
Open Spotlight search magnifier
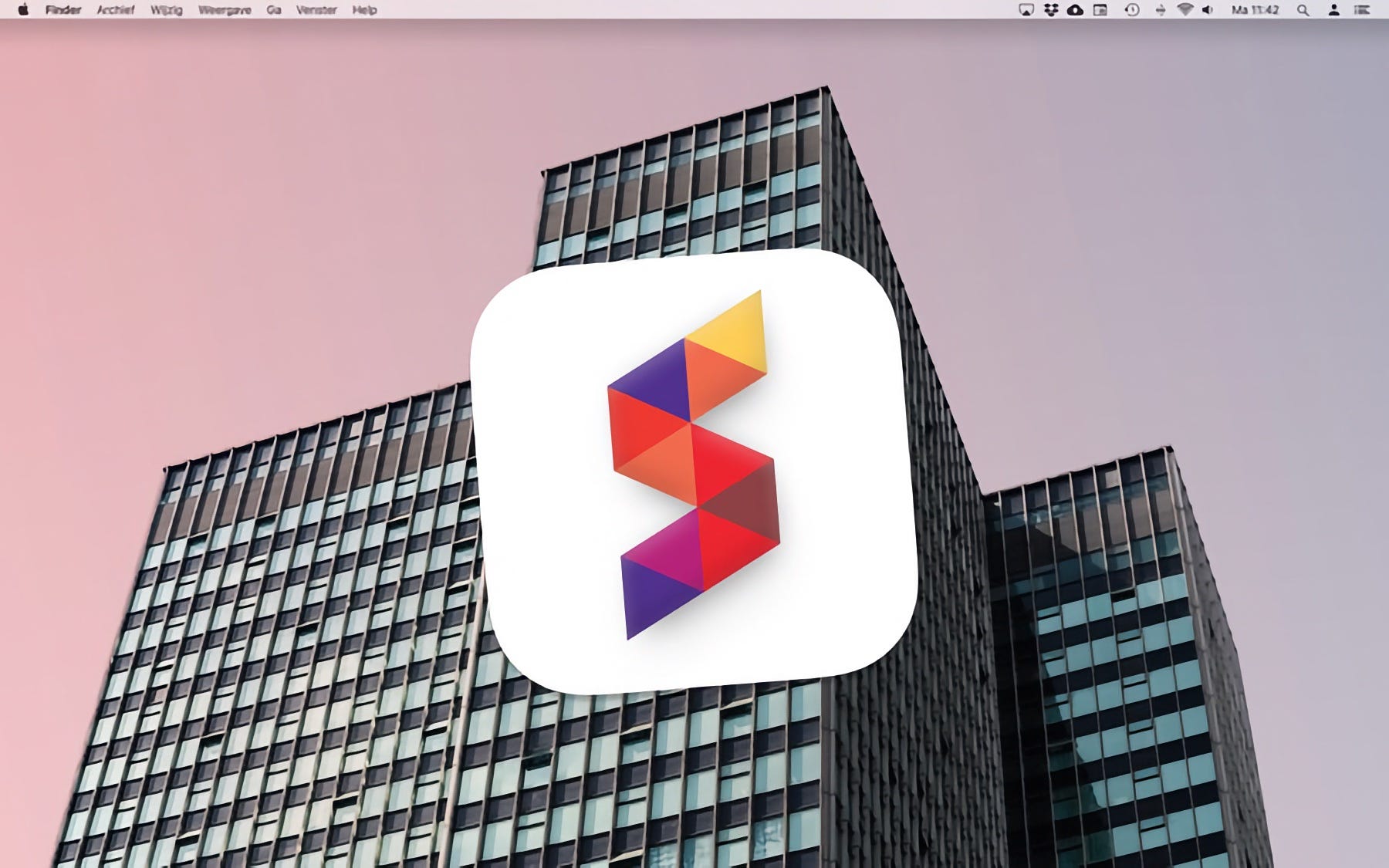[x=1303, y=10]
